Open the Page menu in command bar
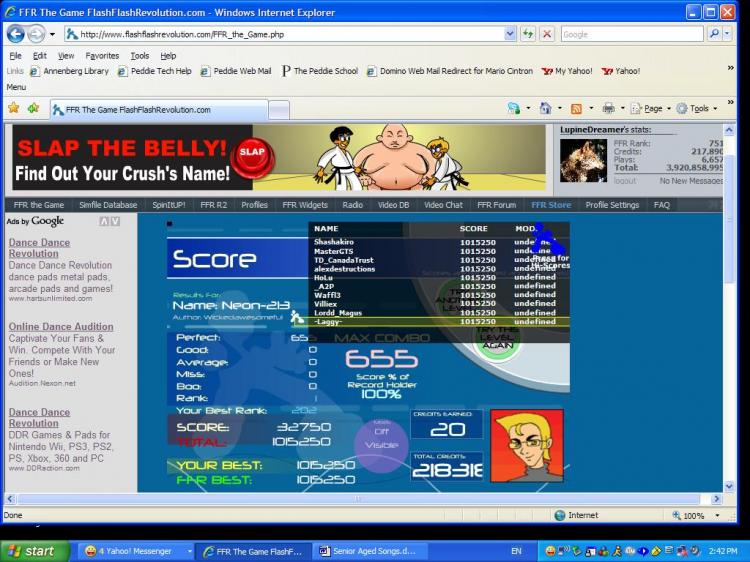 tap(651, 109)
